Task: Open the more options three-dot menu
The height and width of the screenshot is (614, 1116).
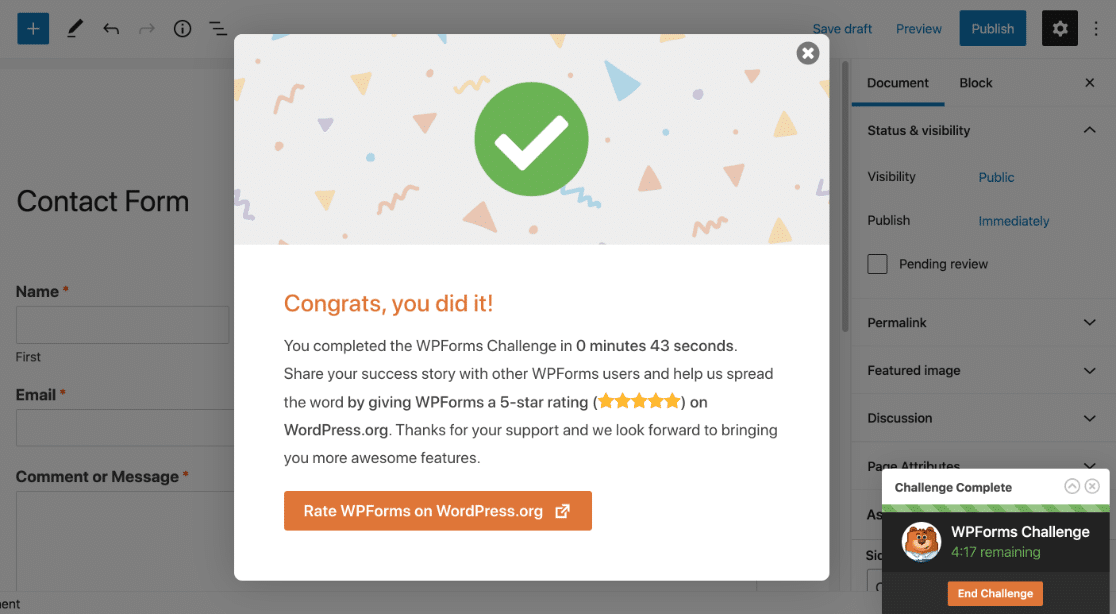Action: [1097, 29]
